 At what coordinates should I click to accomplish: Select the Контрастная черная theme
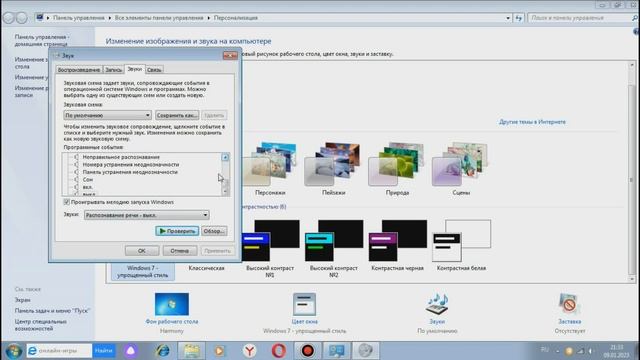(397, 246)
